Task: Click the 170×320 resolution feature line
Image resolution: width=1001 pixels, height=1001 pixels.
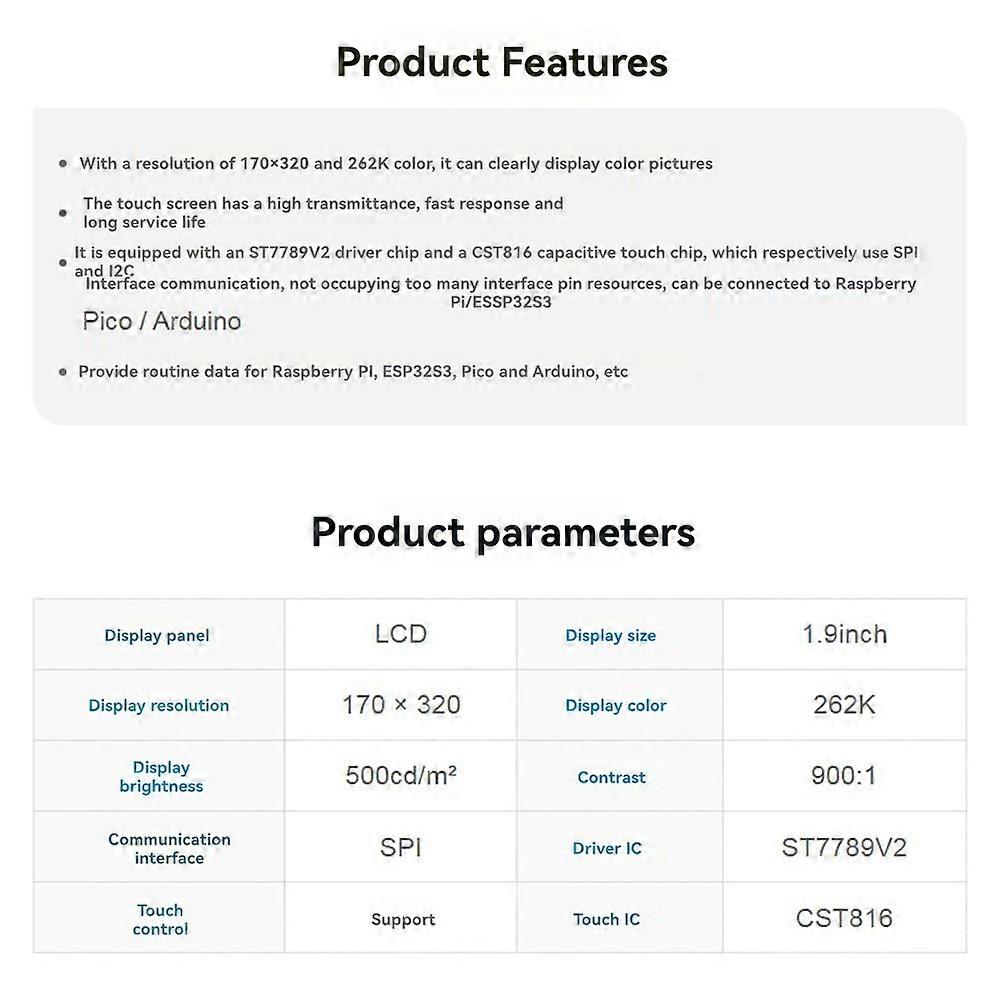Action: 396,163
